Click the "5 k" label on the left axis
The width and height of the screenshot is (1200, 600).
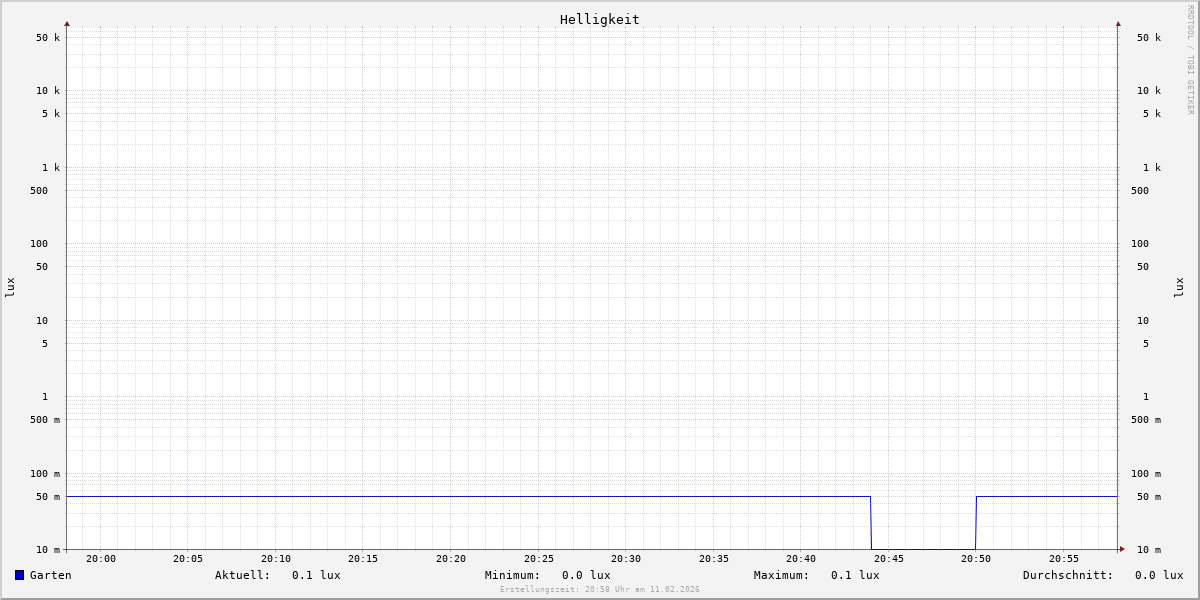tap(51, 114)
